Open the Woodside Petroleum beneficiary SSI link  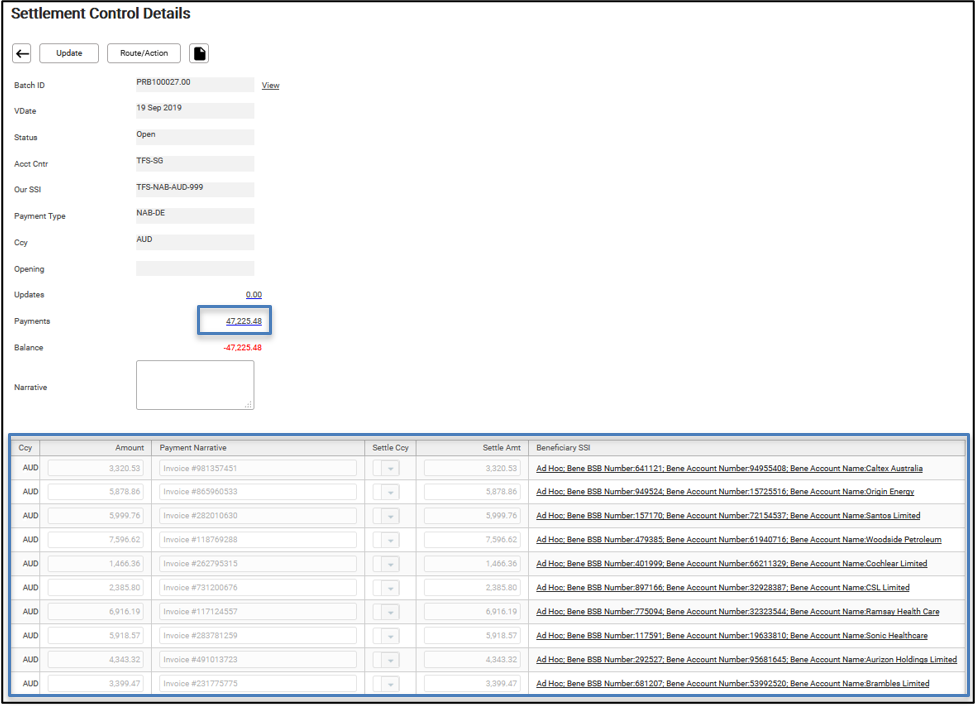738,540
